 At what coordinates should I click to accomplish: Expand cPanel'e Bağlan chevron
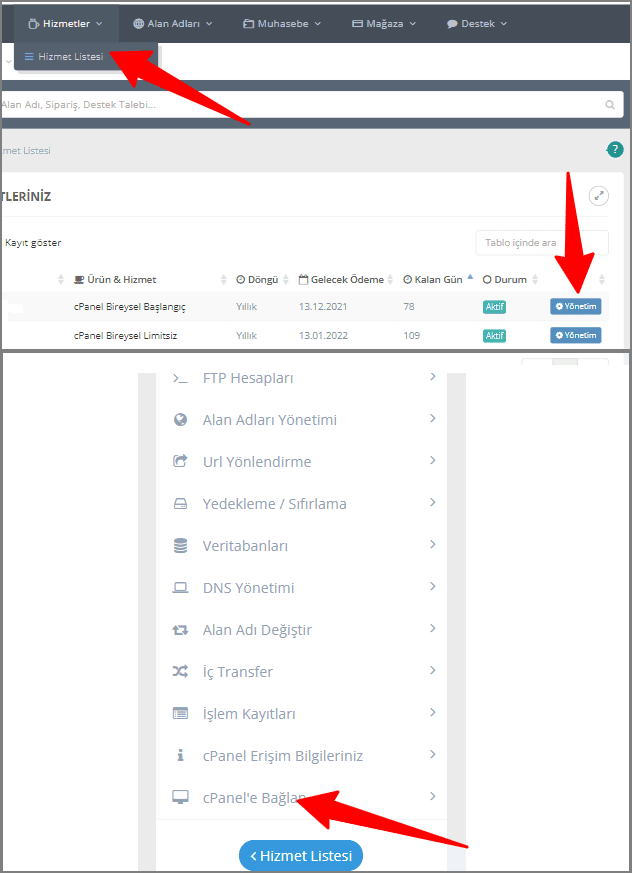tap(433, 796)
